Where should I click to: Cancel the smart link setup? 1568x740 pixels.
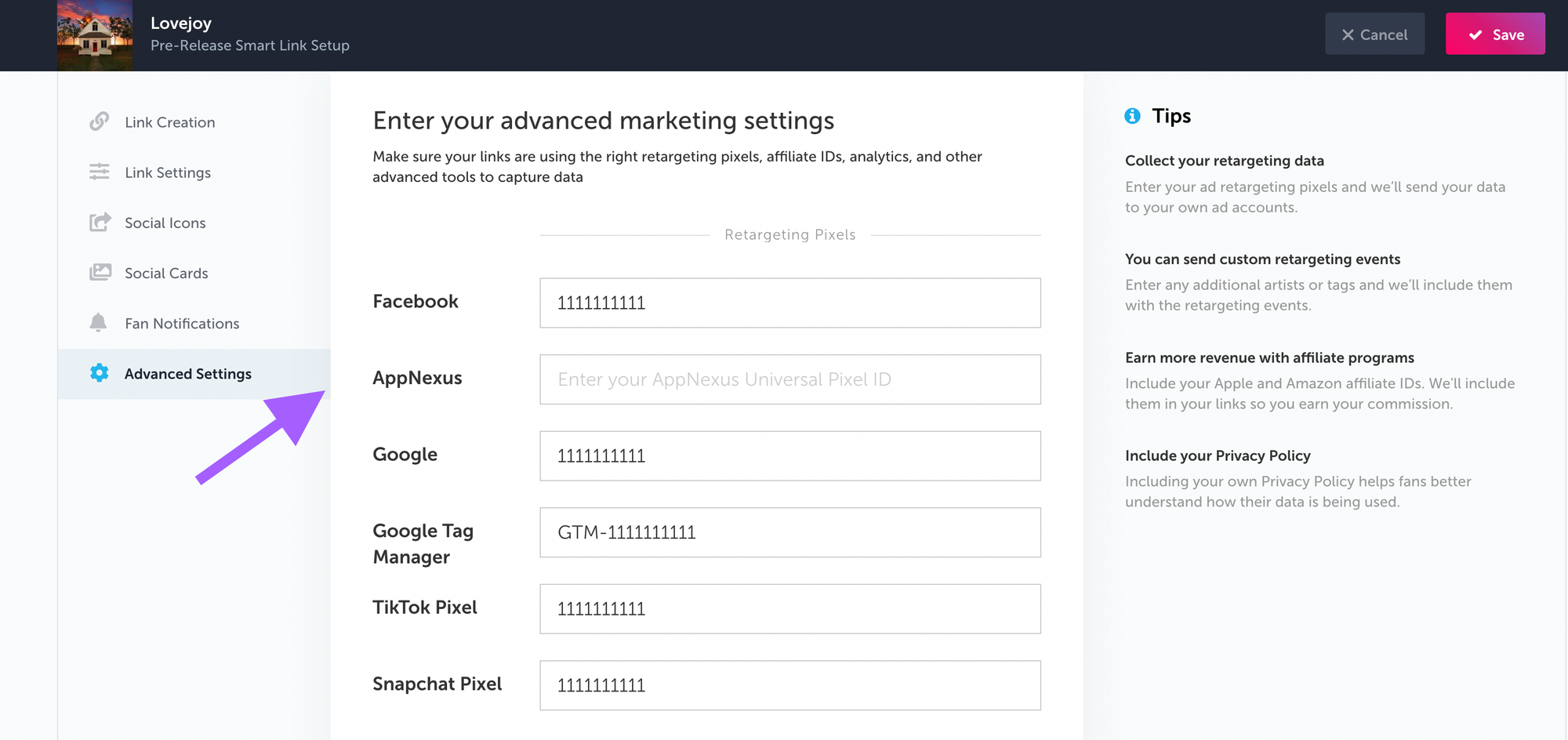1374,34
